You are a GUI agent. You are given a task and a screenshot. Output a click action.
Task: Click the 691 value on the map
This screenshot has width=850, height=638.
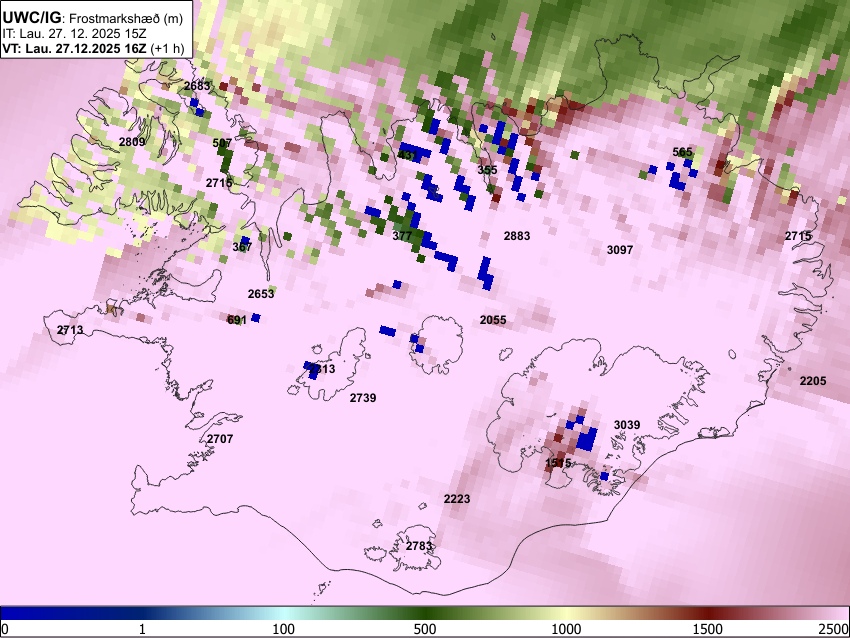(x=237, y=320)
